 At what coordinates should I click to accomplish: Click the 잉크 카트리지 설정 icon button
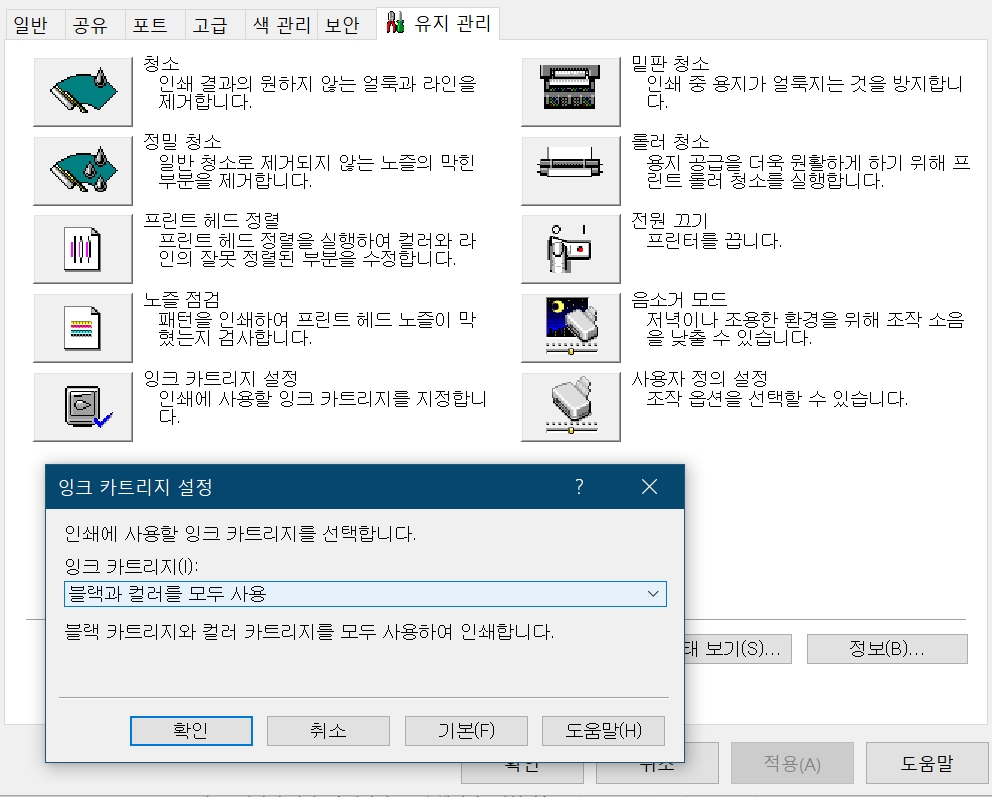83,407
